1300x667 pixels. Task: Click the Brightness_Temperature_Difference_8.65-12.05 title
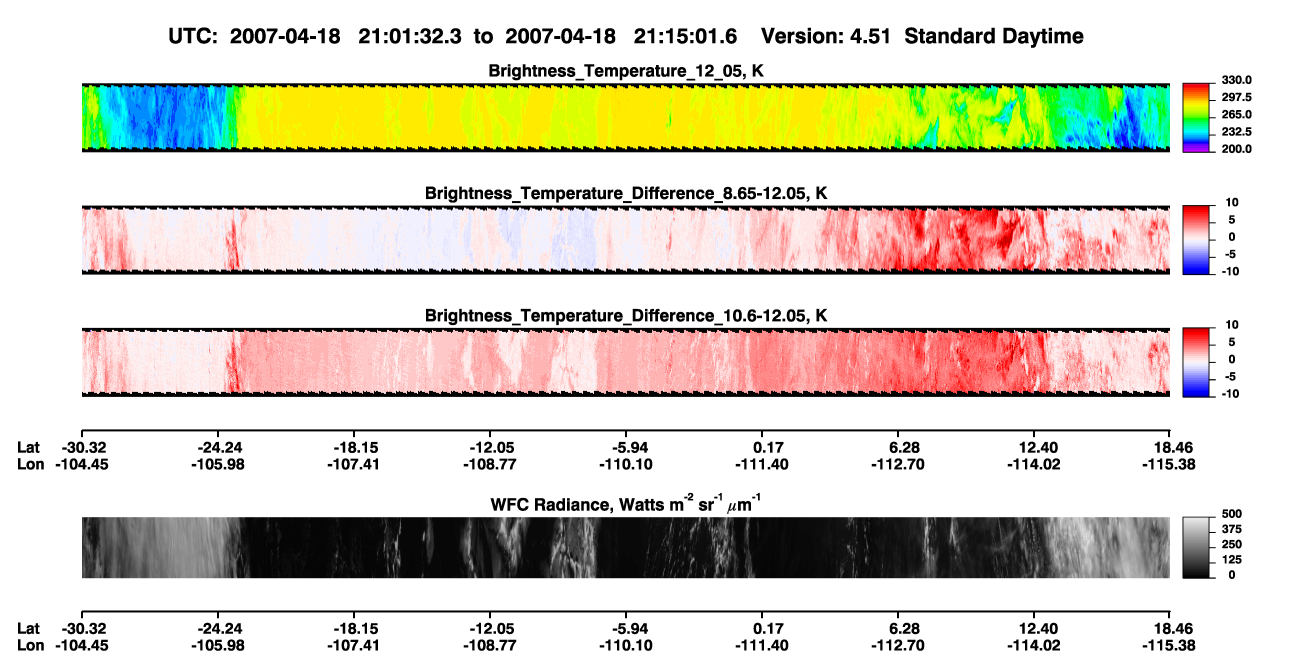click(626, 193)
